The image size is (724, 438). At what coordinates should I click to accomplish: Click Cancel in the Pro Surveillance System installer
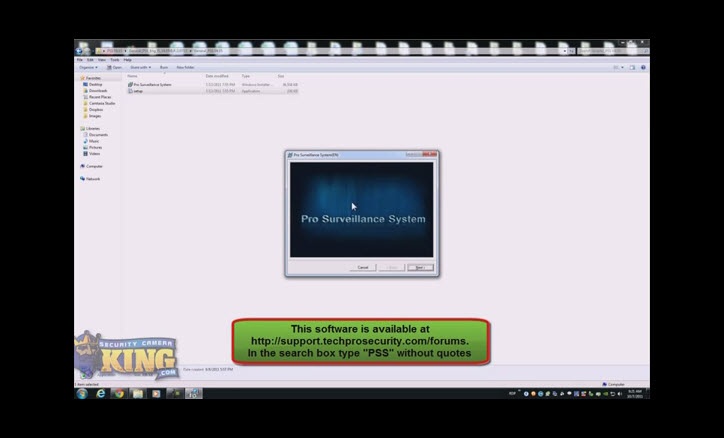pyautogui.click(x=363, y=268)
